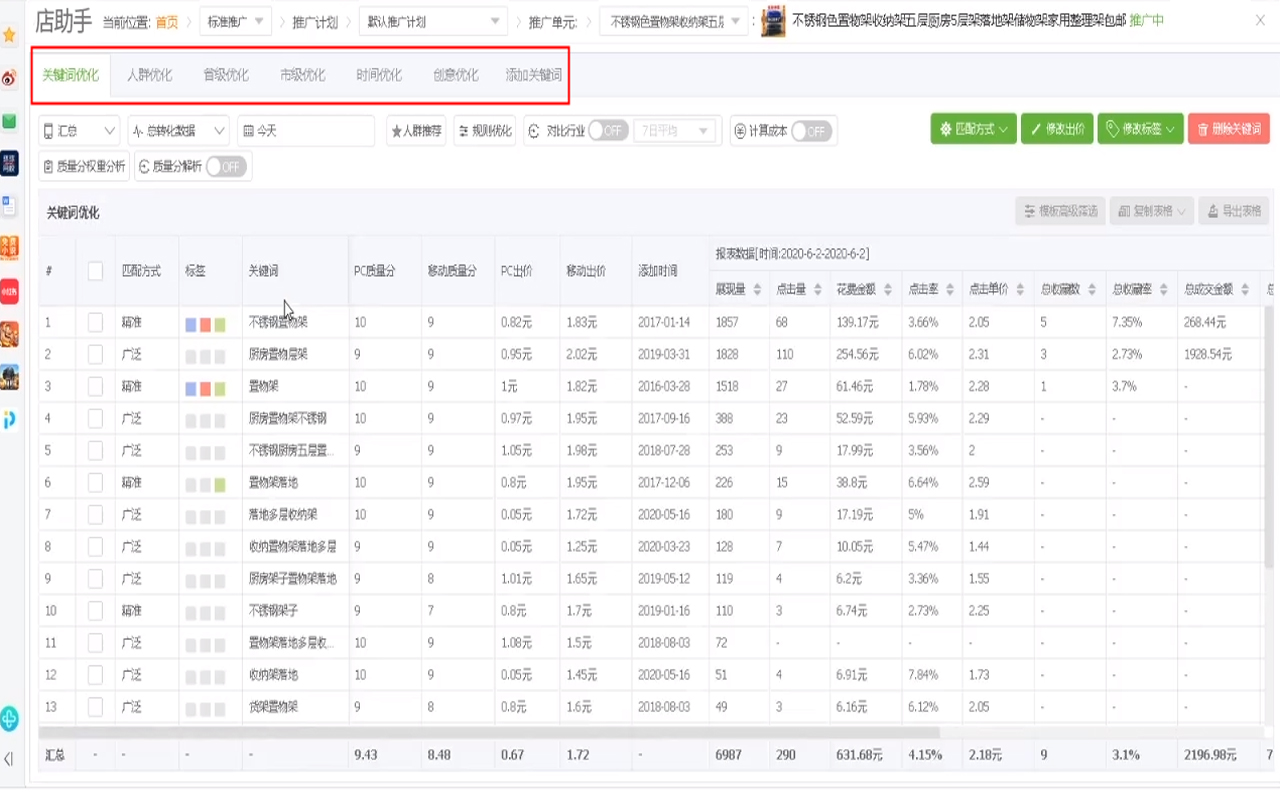The height and width of the screenshot is (800, 1280).
Task: Switch to 添加关键词 tab
Action: pos(534,76)
